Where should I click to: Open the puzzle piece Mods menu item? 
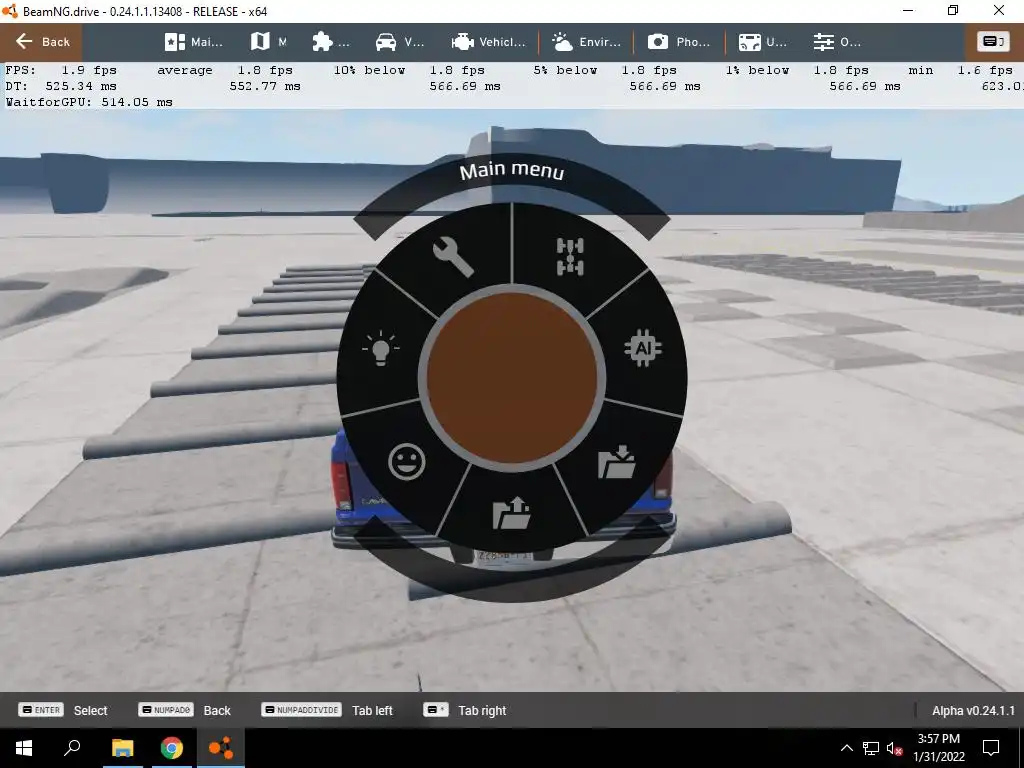coord(330,42)
